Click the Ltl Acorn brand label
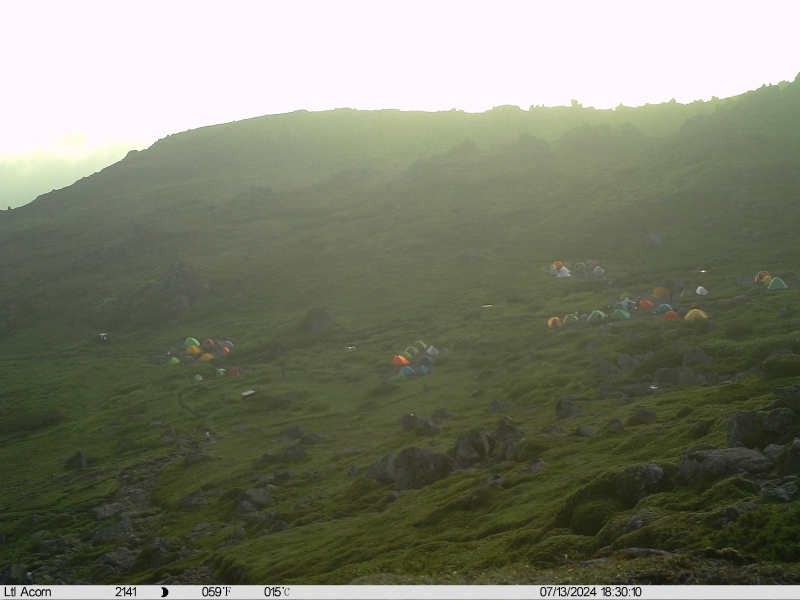The height and width of the screenshot is (600, 800). point(27,592)
